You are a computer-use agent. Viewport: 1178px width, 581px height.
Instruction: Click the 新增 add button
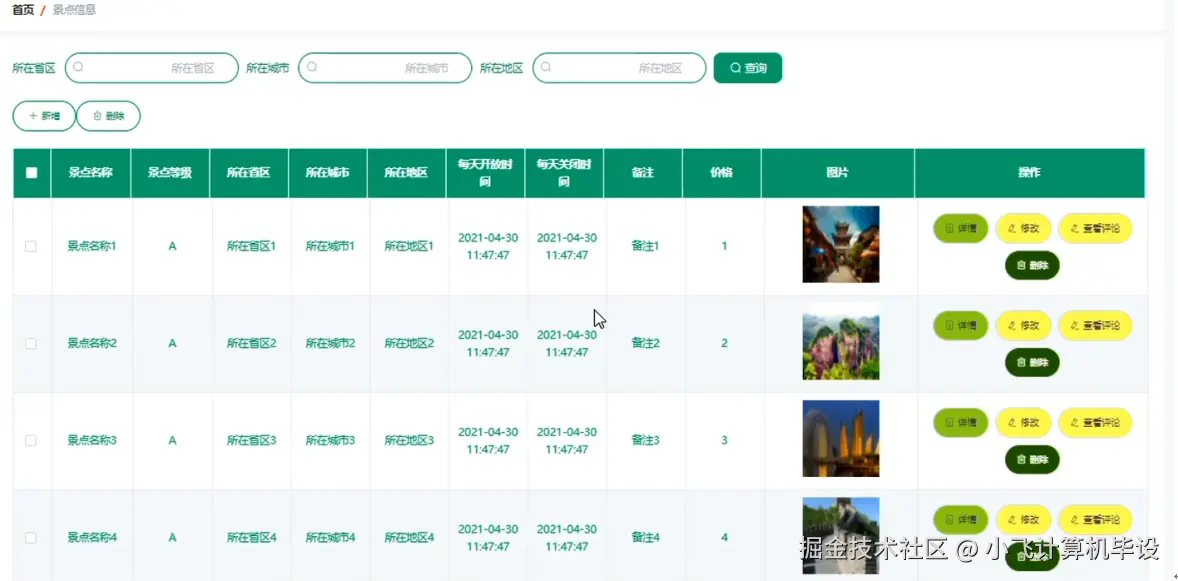point(44,116)
